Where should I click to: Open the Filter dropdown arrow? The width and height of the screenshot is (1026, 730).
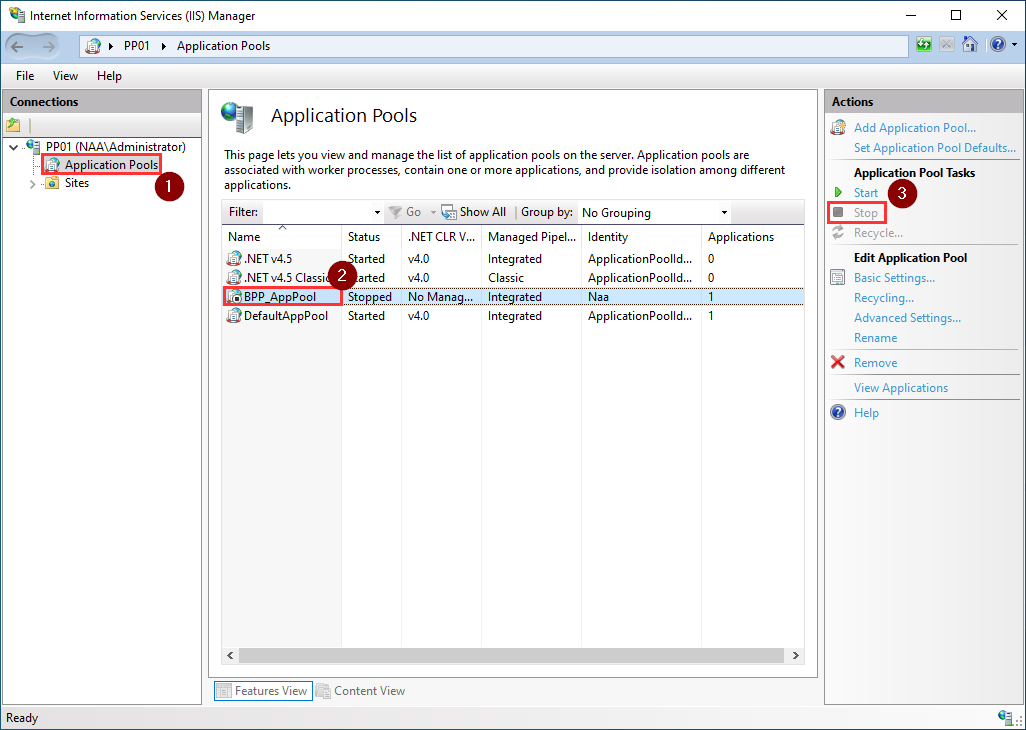tap(377, 213)
